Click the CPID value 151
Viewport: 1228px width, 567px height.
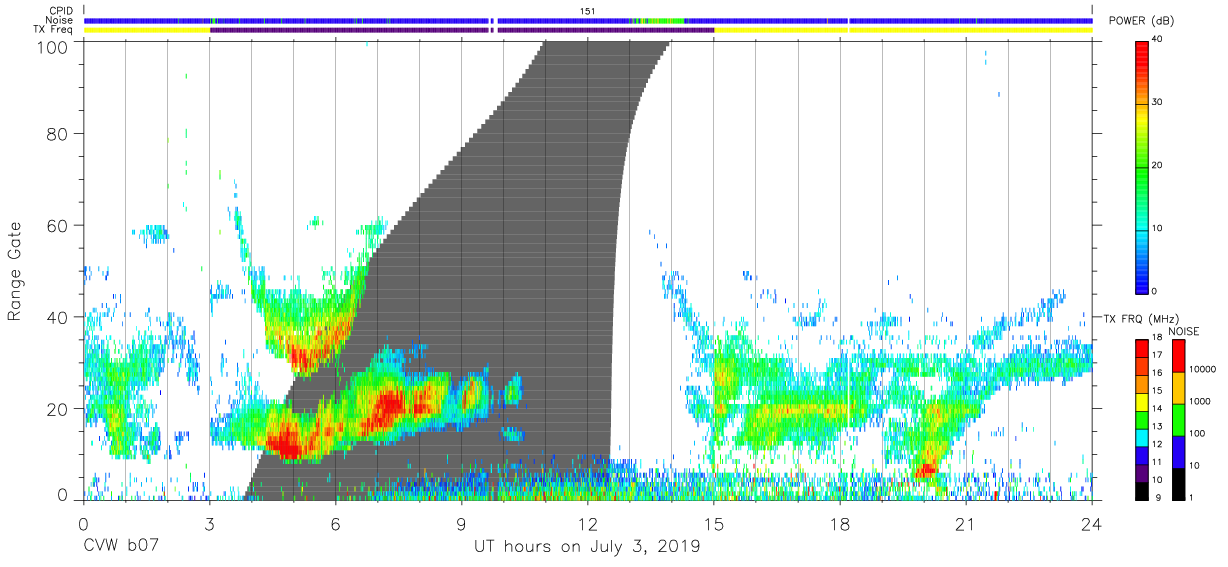click(x=589, y=11)
